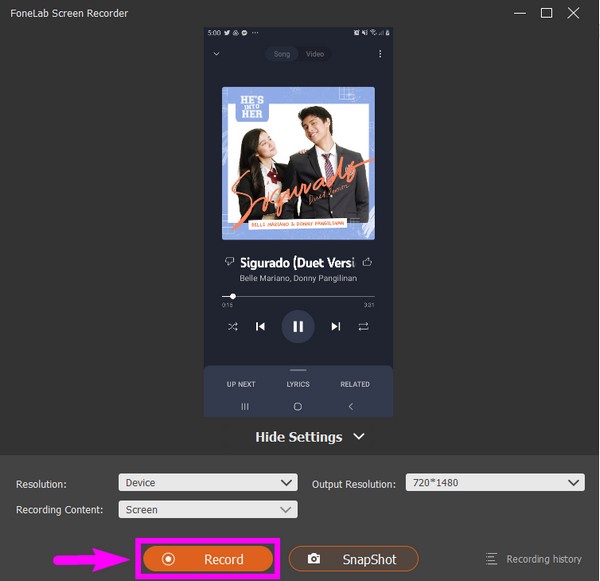Screen dimensions: 600x581
Task: Click artist names Belle Mariano, Donny Pangilinan
Action: [x=298, y=278]
